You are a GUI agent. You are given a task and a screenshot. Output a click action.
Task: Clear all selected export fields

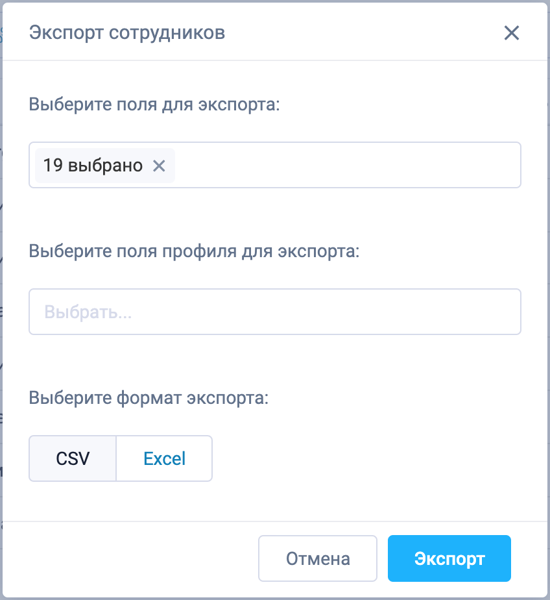(159, 166)
